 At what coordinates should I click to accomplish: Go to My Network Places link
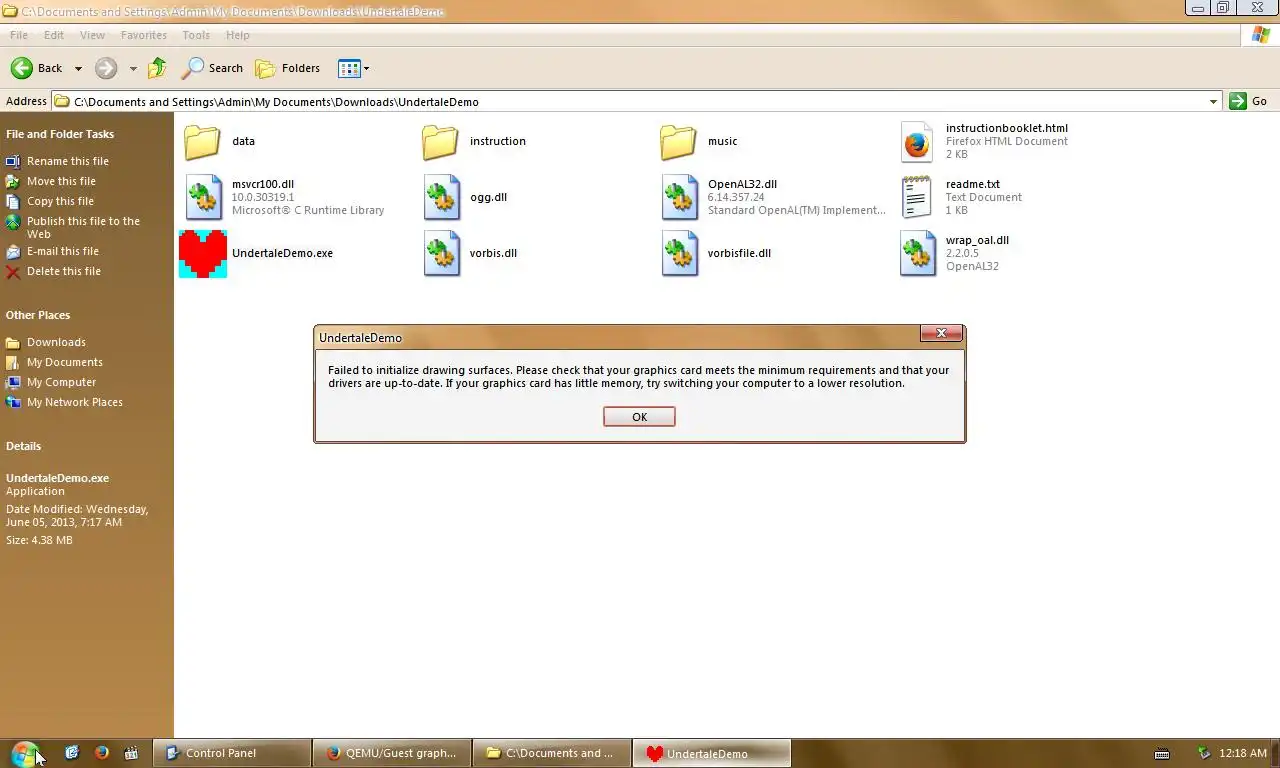[x=75, y=402]
